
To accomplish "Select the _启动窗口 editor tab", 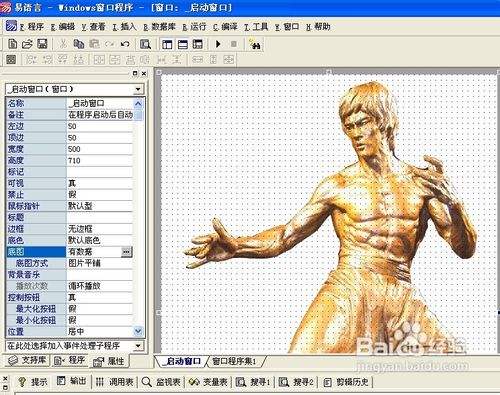I will (183, 361).
